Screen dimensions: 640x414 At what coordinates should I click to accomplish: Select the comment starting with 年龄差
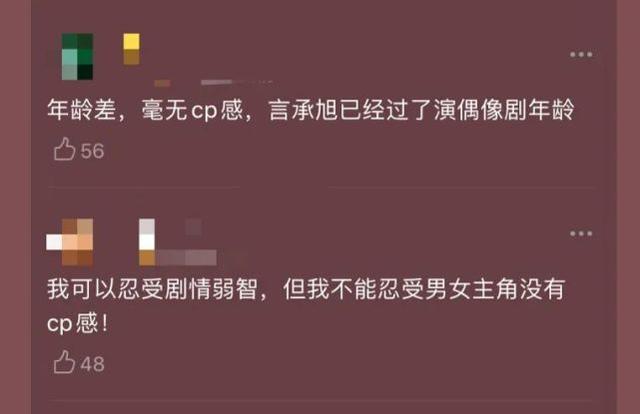coord(311,110)
